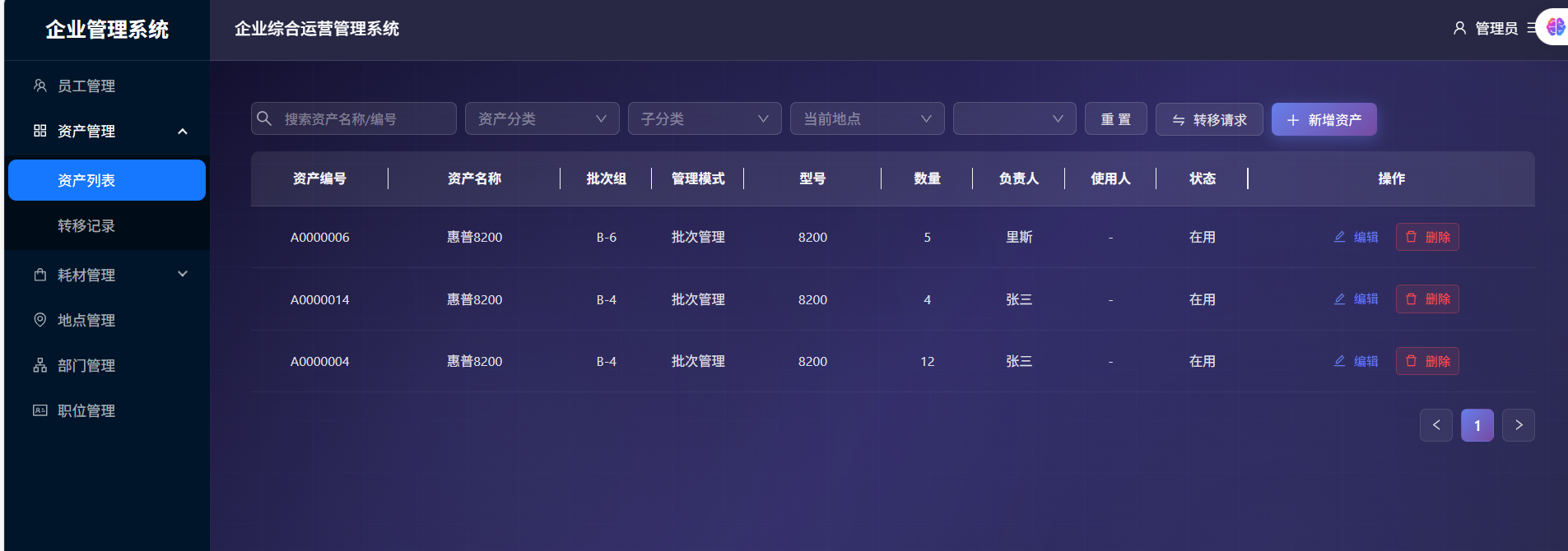Click the 数量 column header
The height and width of the screenshot is (551, 1568).
click(927, 178)
